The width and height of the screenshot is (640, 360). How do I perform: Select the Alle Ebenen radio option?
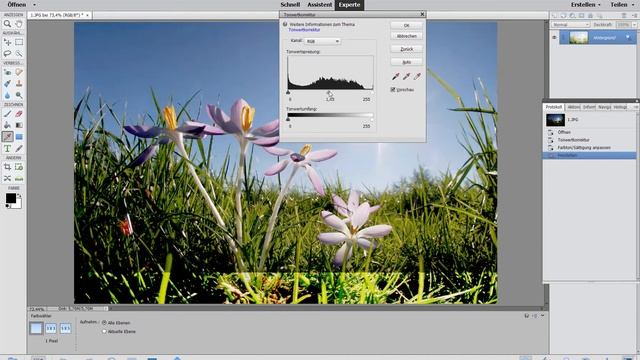pyautogui.click(x=104, y=322)
